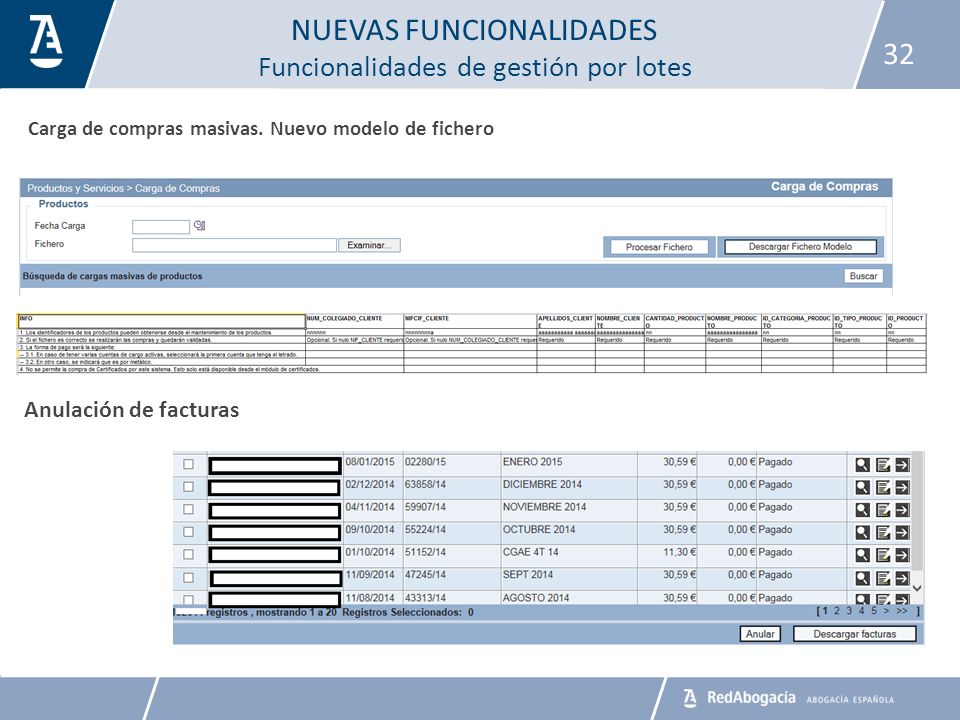Click date cell 02/12/2014

370,484
